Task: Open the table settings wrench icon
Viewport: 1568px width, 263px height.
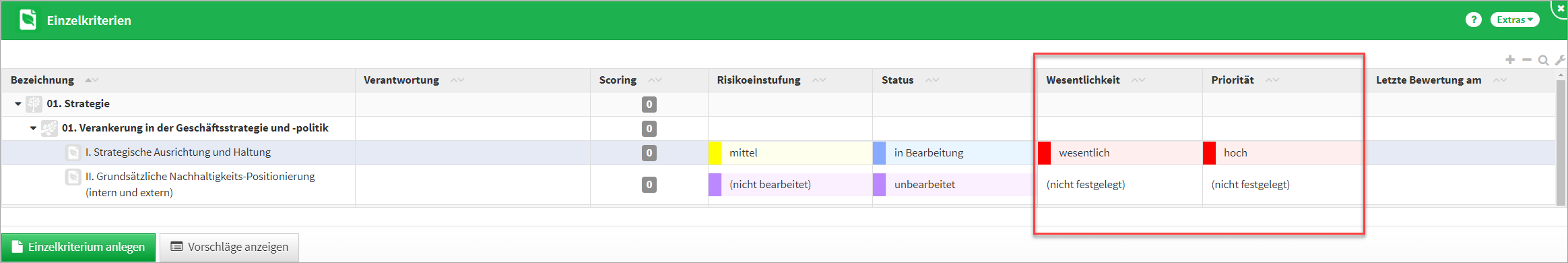Action: [x=1559, y=60]
